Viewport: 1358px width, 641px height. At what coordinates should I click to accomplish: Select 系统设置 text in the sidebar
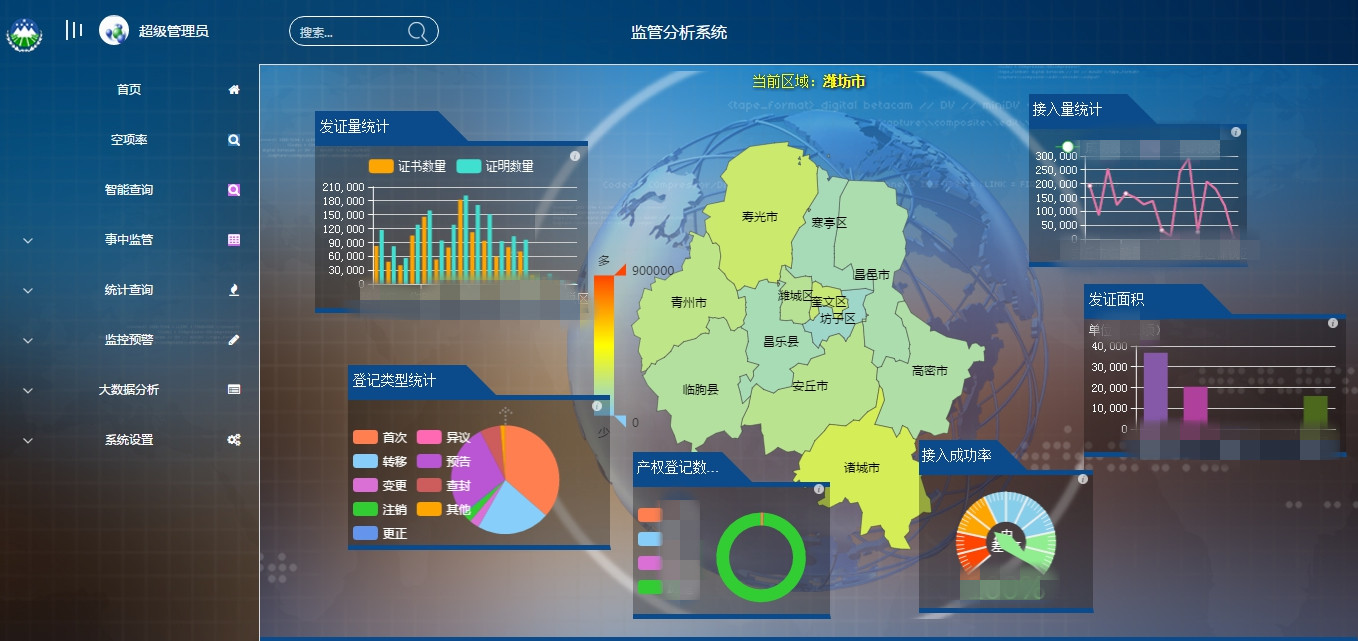point(129,440)
